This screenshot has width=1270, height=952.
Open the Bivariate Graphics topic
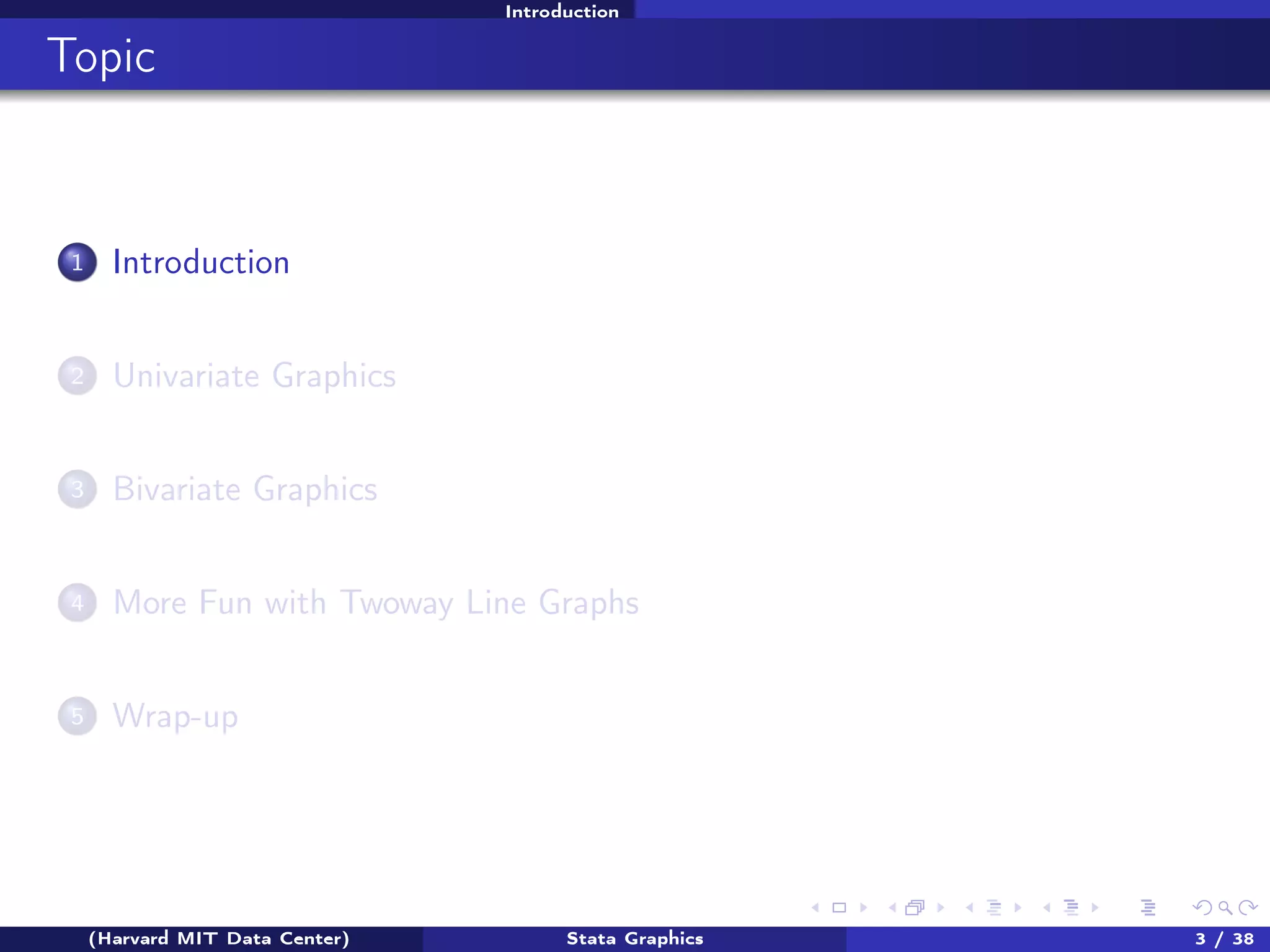pos(245,489)
